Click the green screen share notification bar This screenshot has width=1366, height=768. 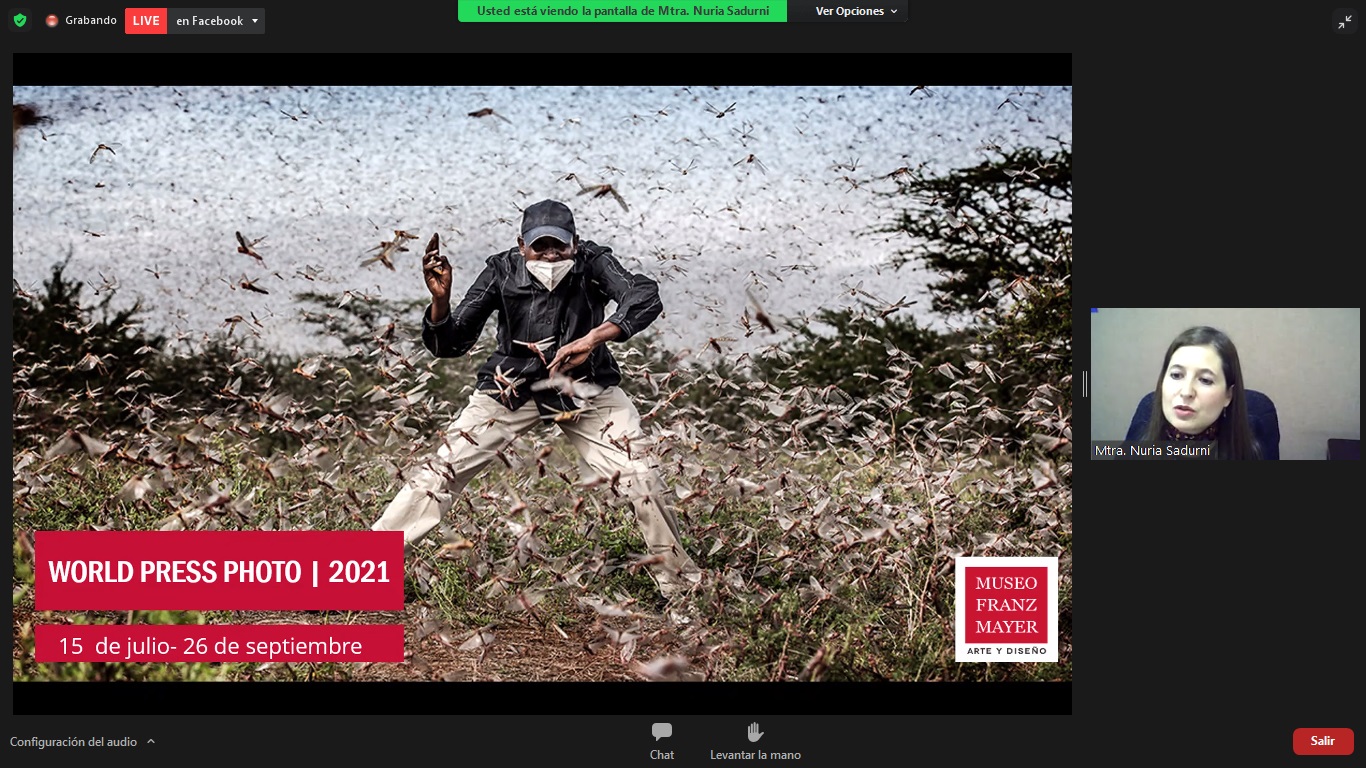(x=622, y=11)
